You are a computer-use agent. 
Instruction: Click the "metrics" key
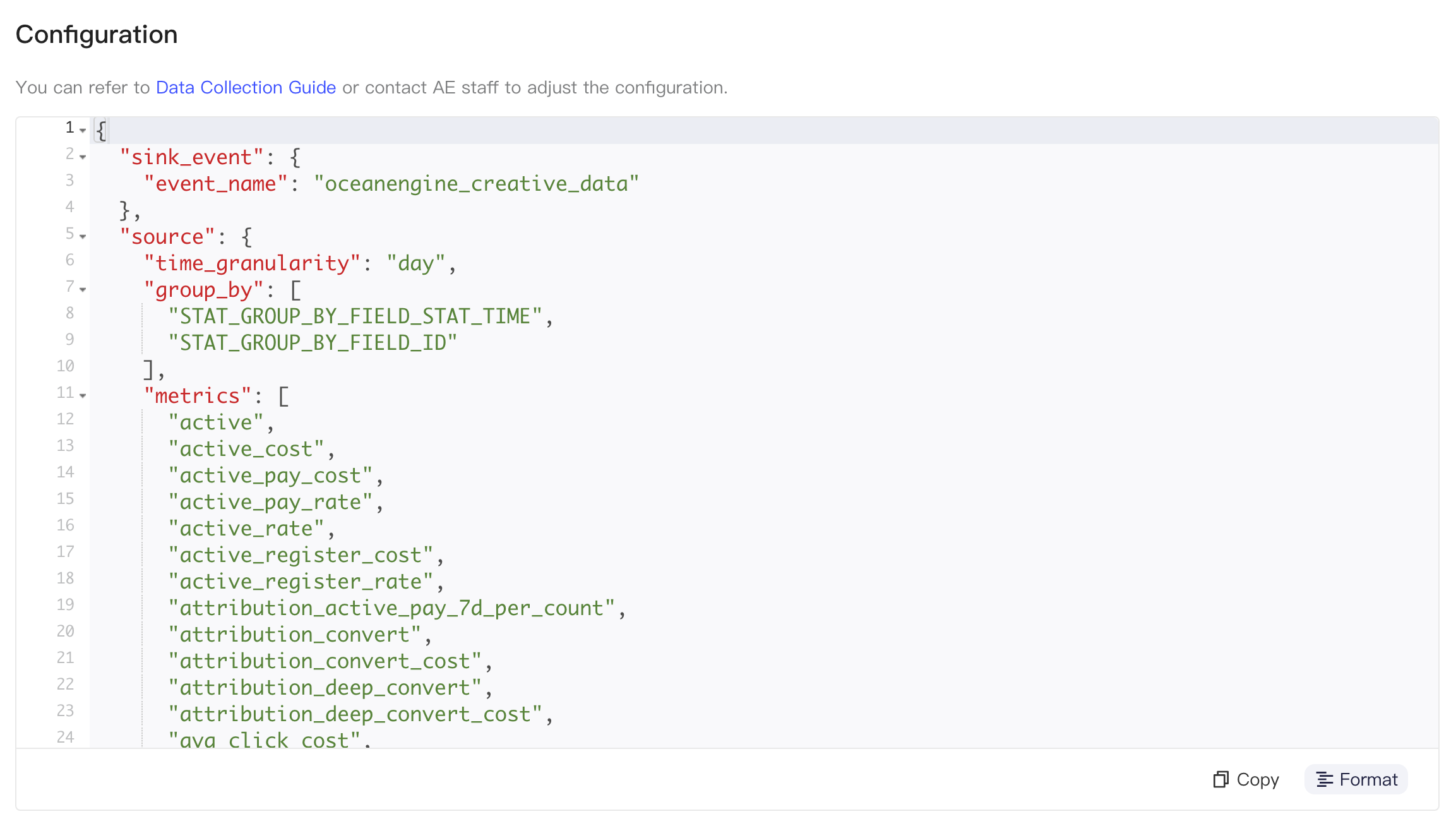click(x=198, y=396)
